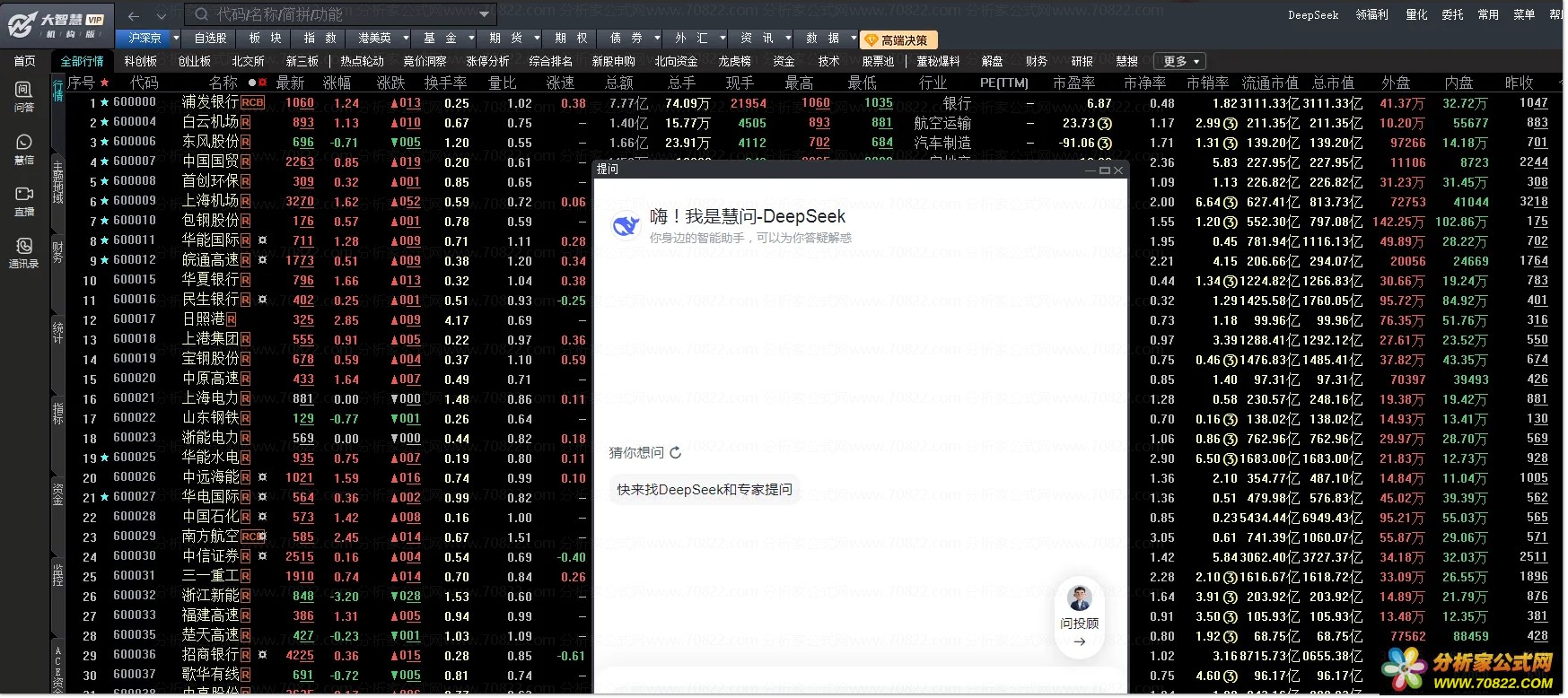The image size is (1568, 698).
Task: Expand the search box dropdown arrow
Action: click(485, 14)
